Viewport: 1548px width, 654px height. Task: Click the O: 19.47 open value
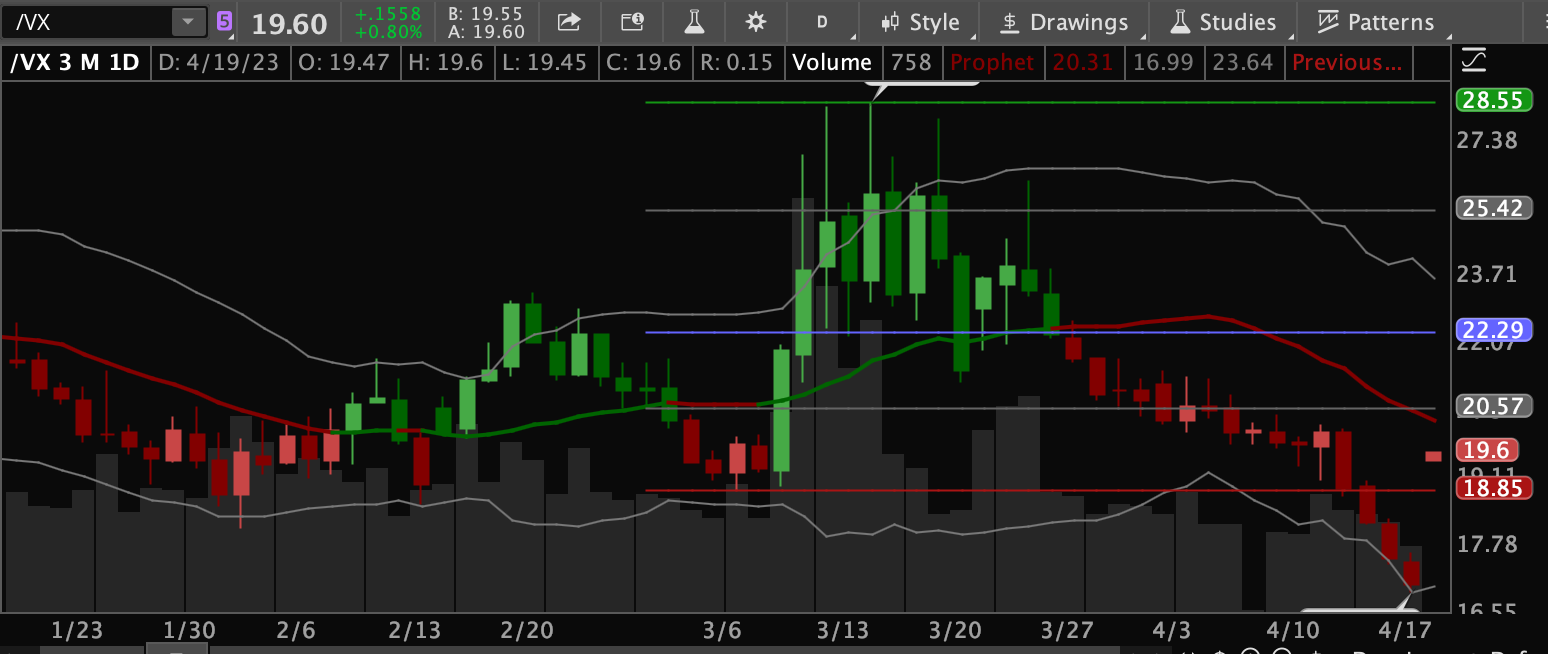point(345,63)
